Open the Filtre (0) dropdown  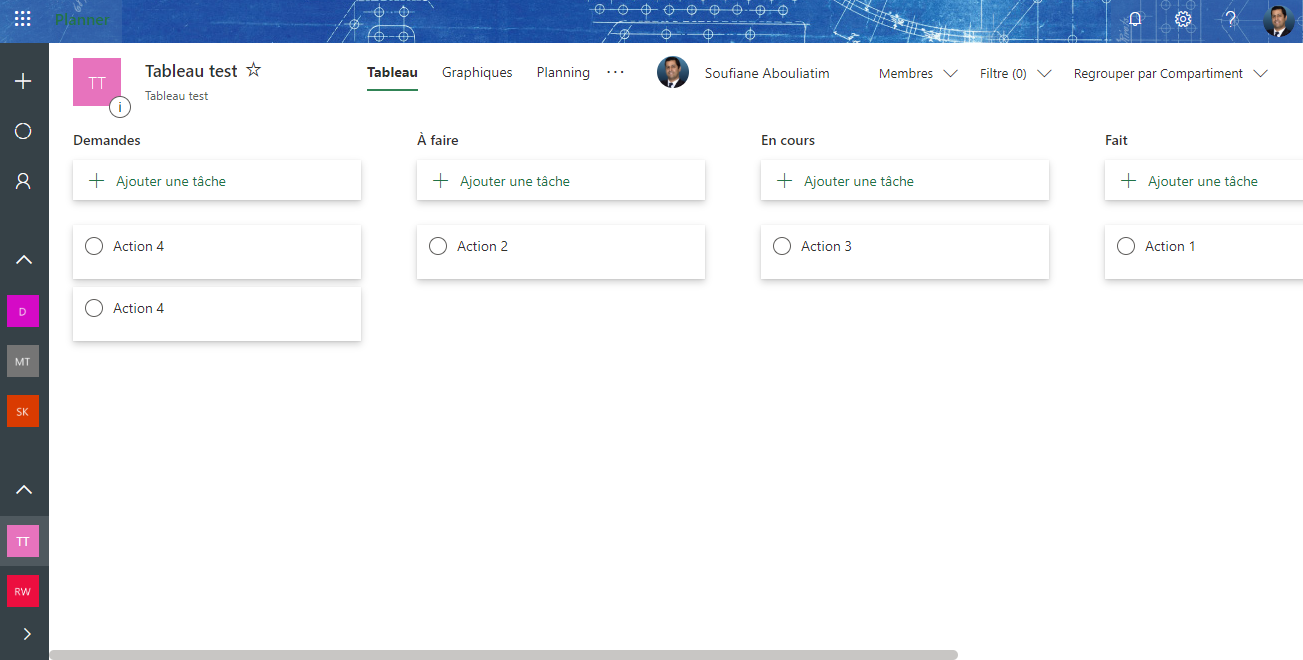(1015, 73)
